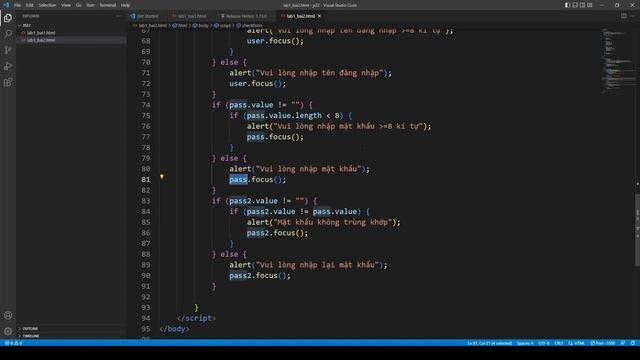Click the highlighted 'pass' word on line 81
The height and width of the screenshot is (360, 640).
(x=238, y=180)
